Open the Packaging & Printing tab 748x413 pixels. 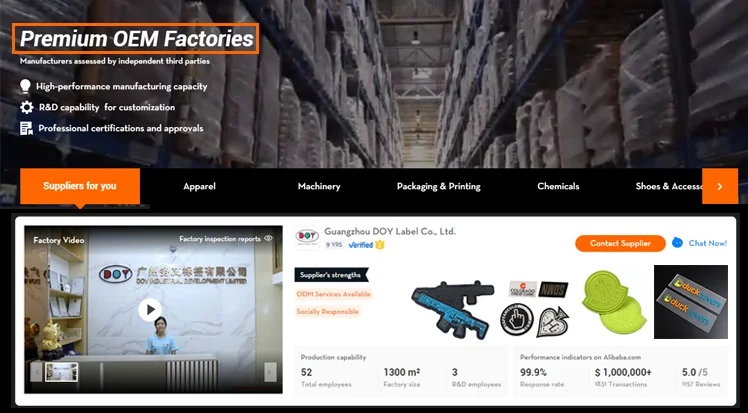pyautogui.click(x=438, y=186)
